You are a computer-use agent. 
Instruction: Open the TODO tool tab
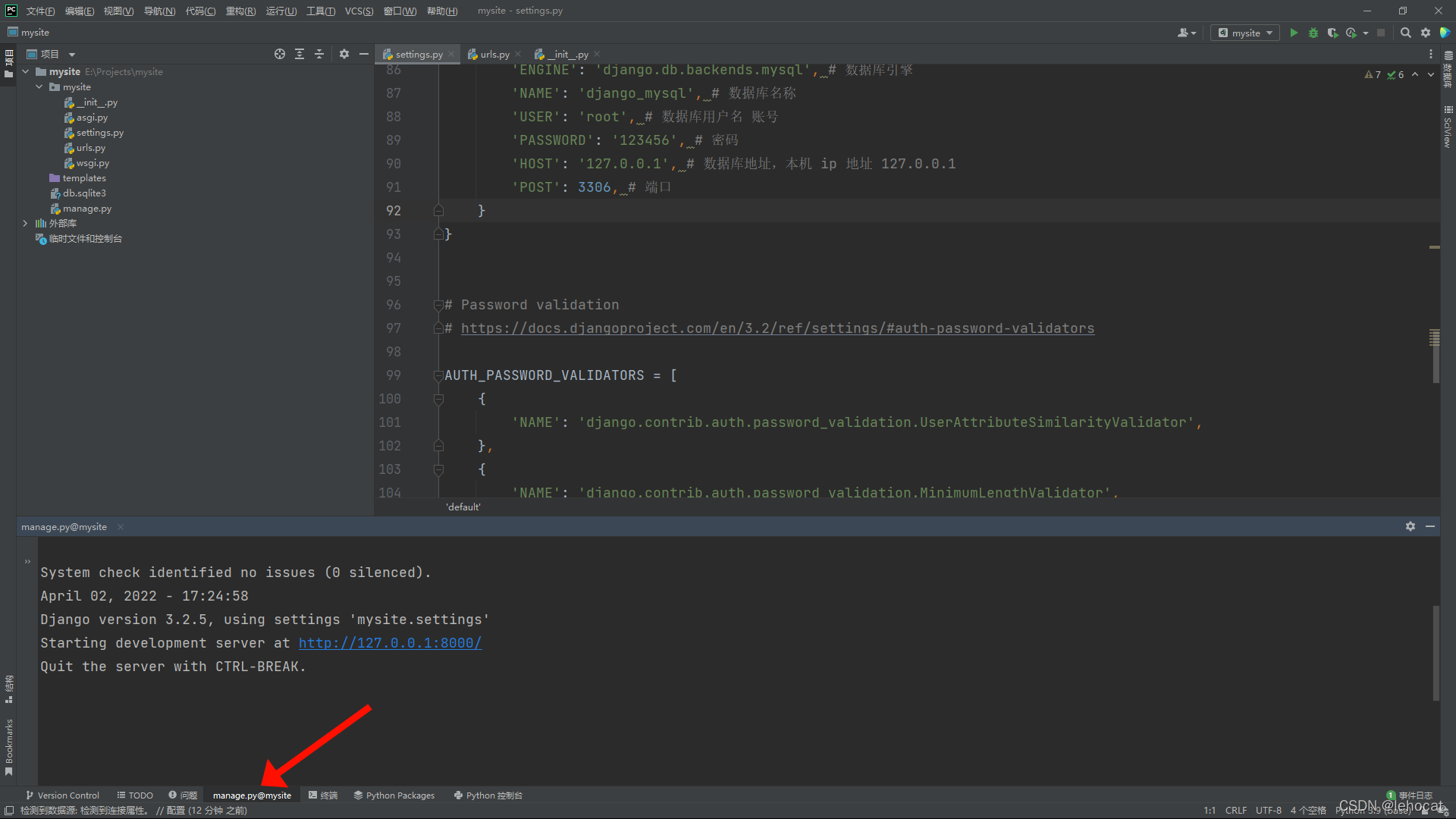point(135,795)
